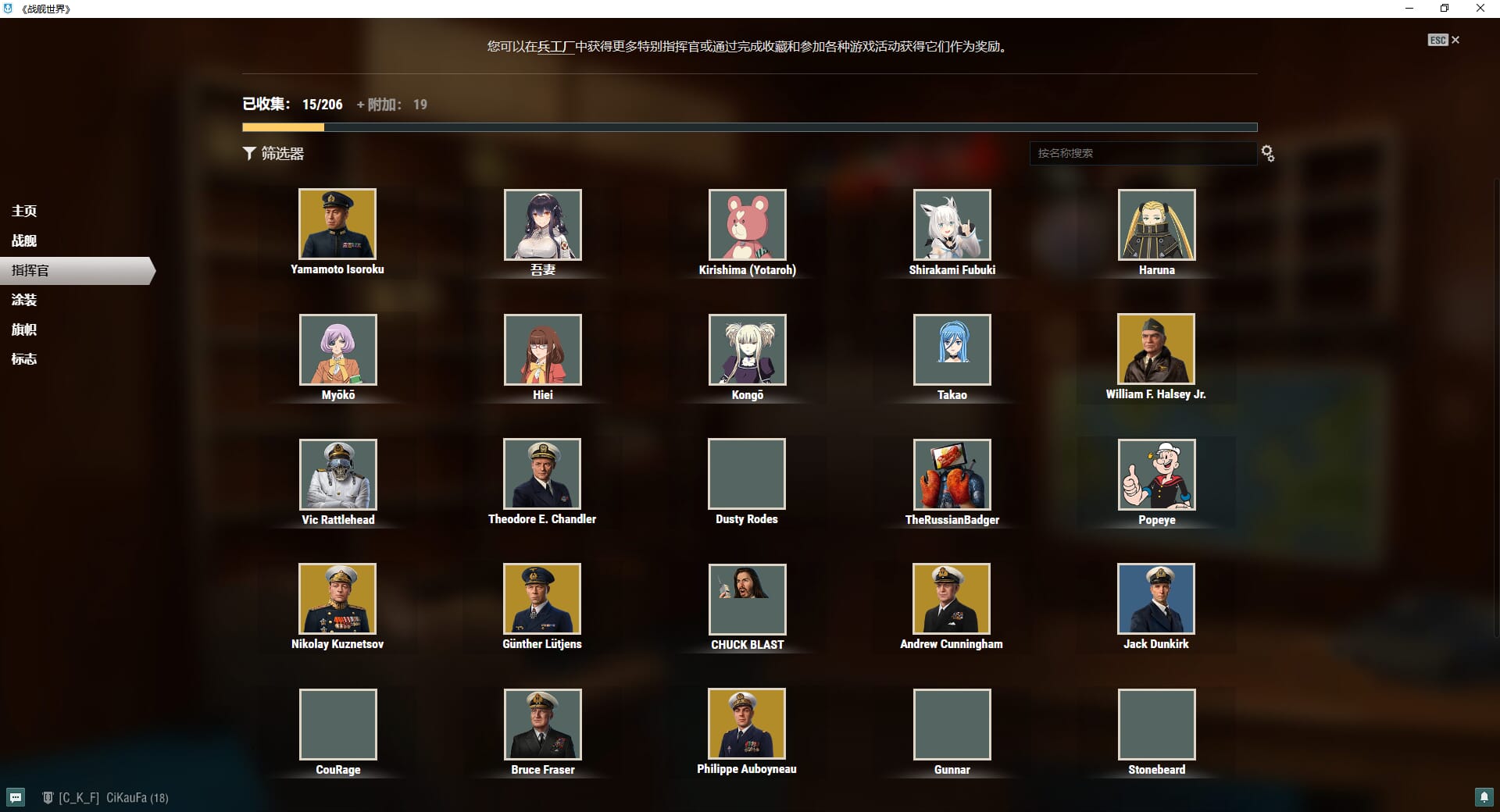Switch to the 主页 tab
The width and height of the screenshot is (1500, 812).
pos(24,211)
